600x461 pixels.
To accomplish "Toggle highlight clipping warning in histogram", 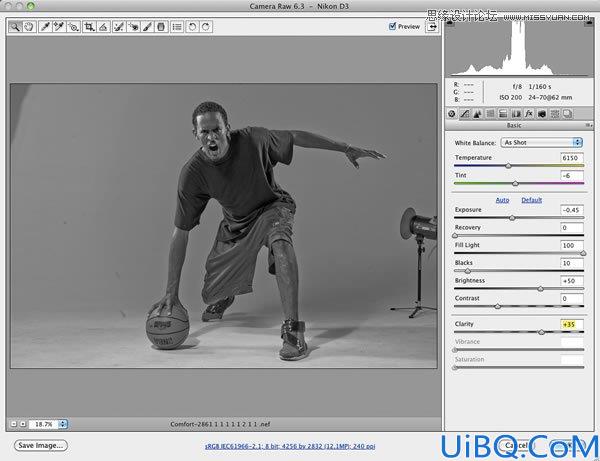I will 588,24.
